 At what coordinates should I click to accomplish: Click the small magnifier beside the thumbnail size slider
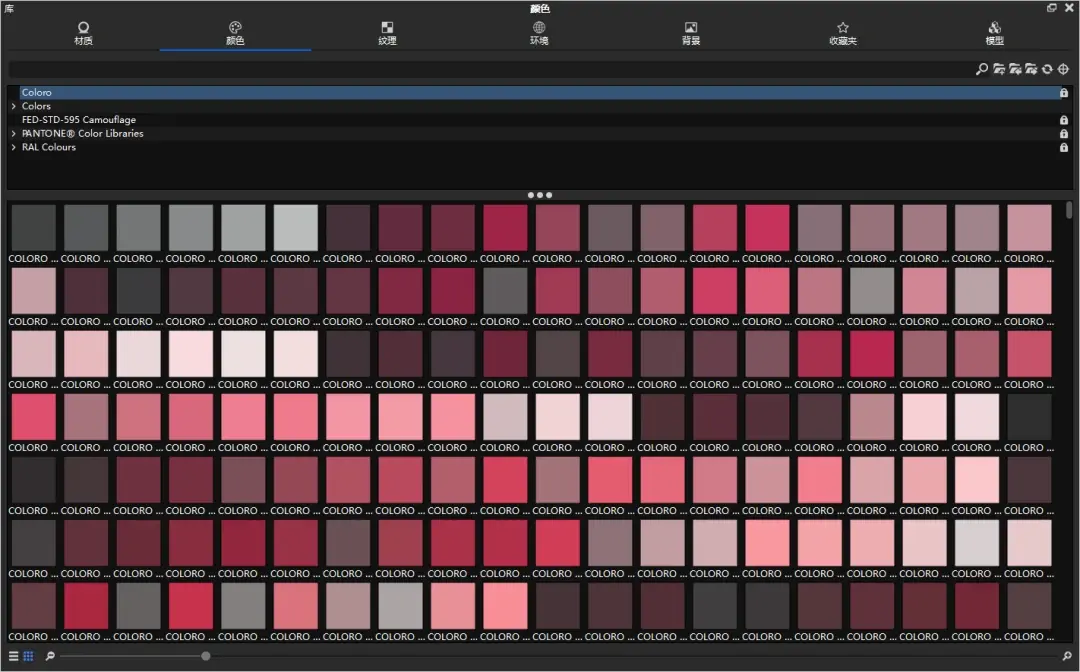(50, 656)
